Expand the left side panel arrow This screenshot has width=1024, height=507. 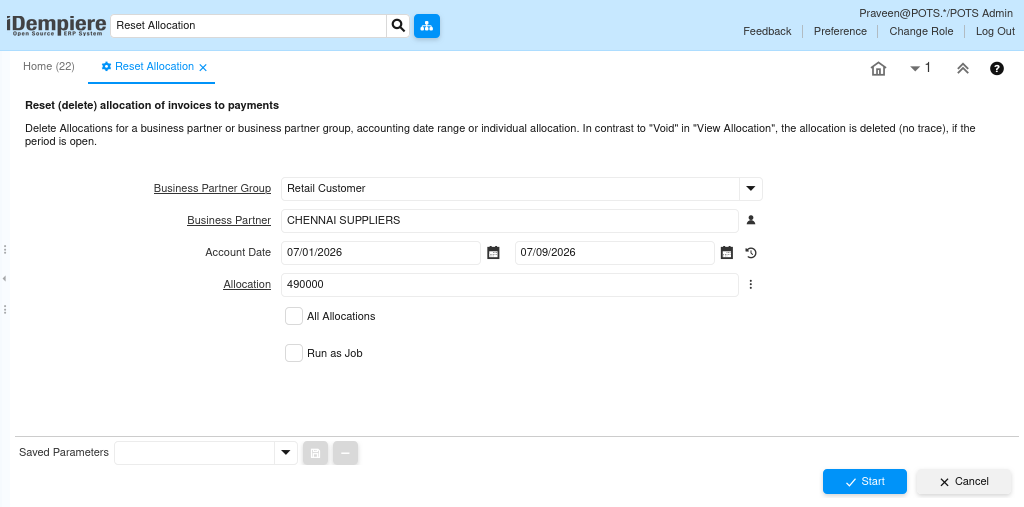(5, 279)
